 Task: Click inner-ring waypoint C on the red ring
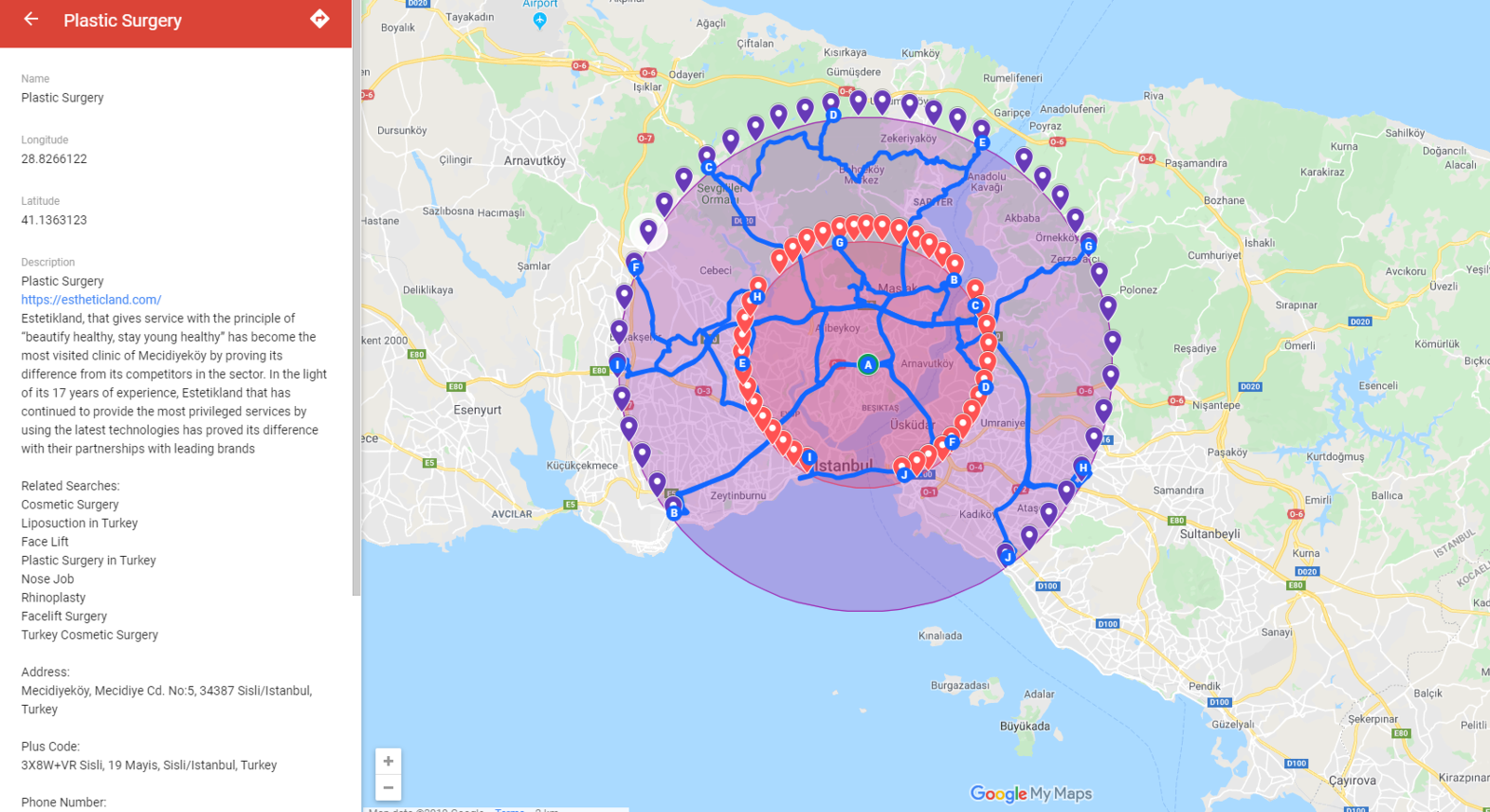click(975, 305)
